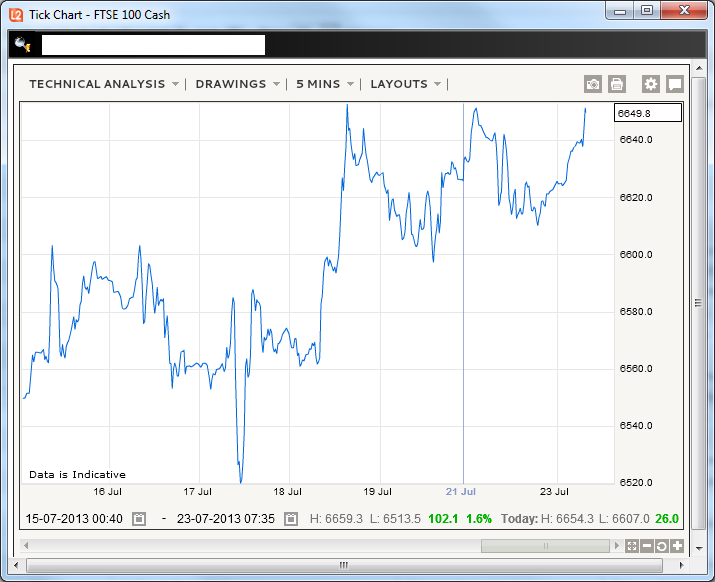
Task: Fit chart with the expand arrows icon
Action: click(631, 546)
